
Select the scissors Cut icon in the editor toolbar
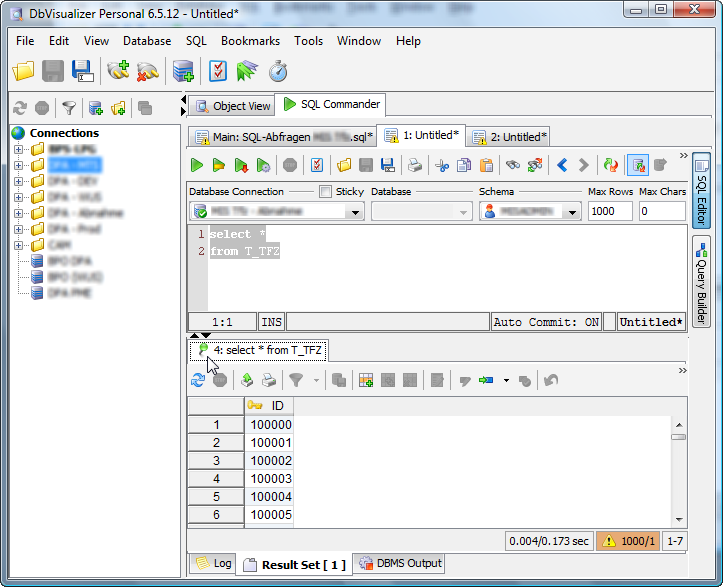[x=442, y=165]
